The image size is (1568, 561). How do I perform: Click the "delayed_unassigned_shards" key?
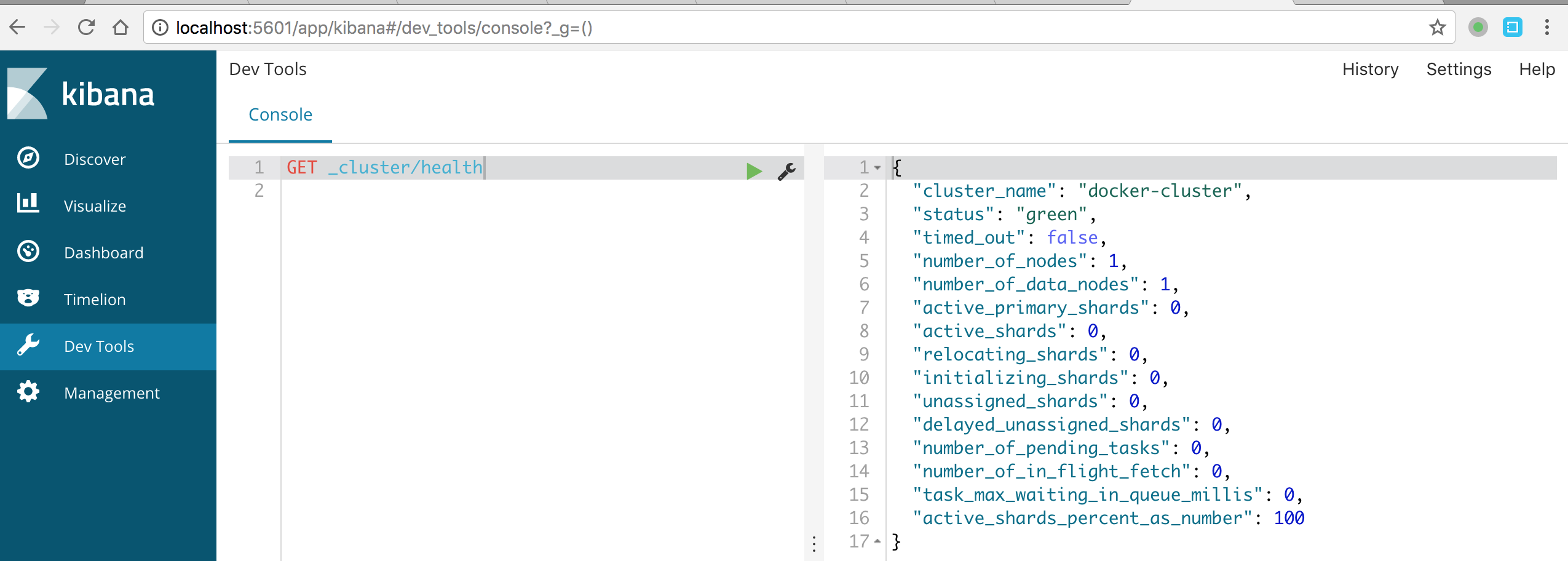[1051, 425]
